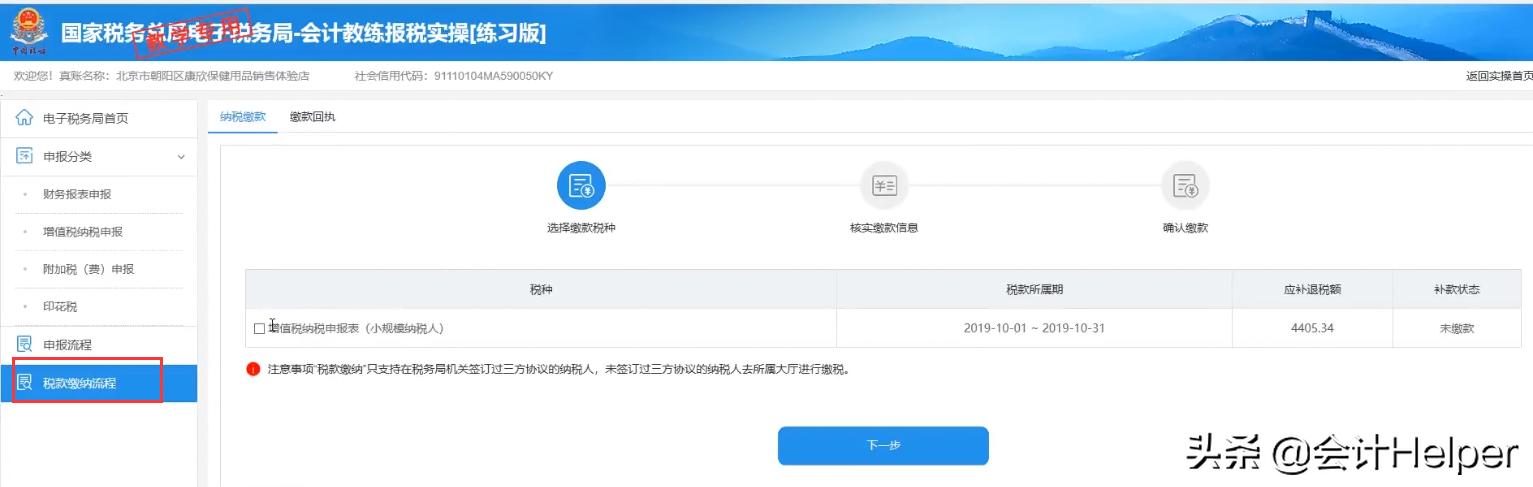The height and width of the screenshot is (487, 1533).
Task: Click the home icon beside 电子税务局首页
Action: pyautogui.click(x=25, y=118)
